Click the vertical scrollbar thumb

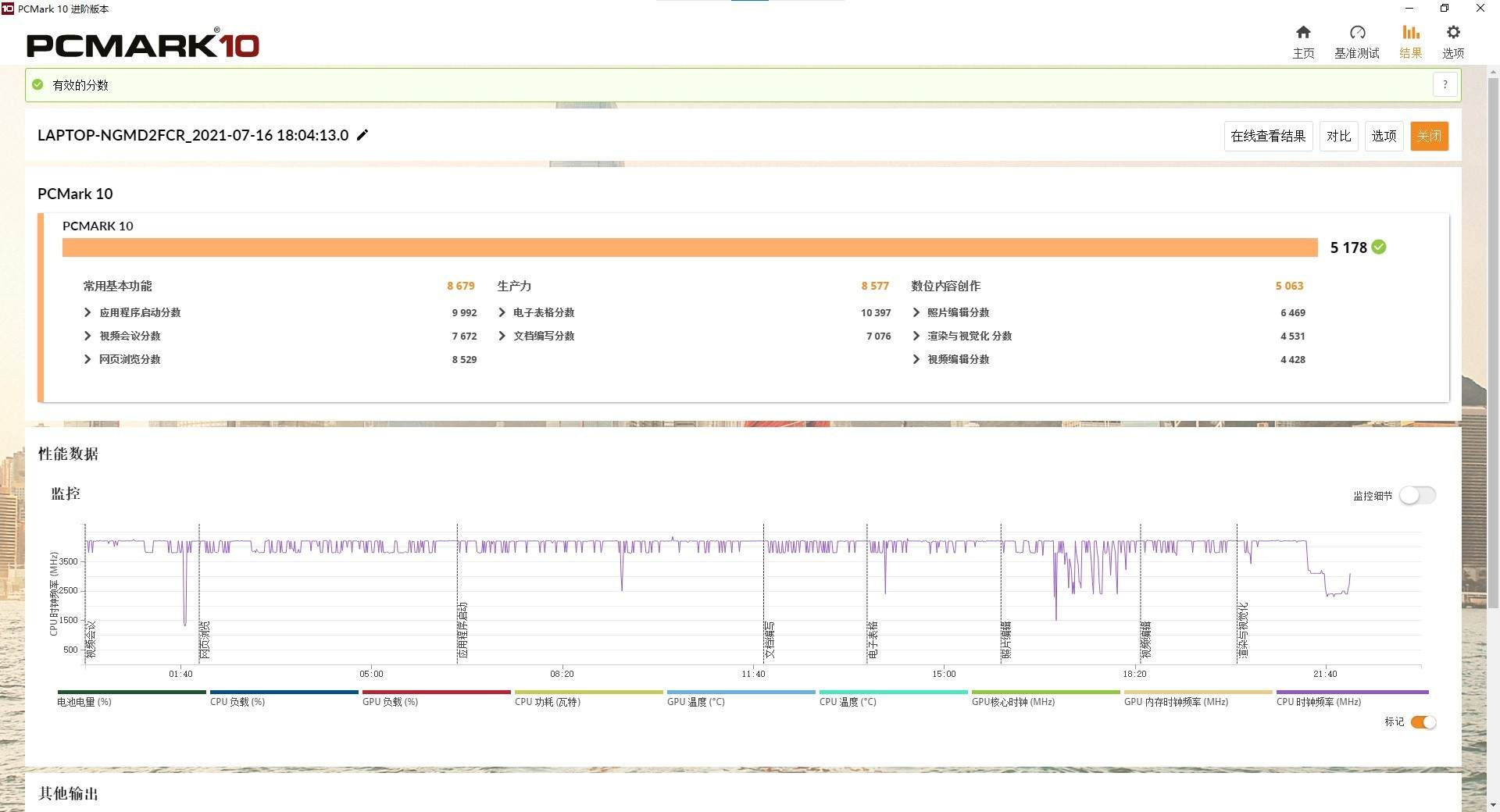coord(1493,341)
